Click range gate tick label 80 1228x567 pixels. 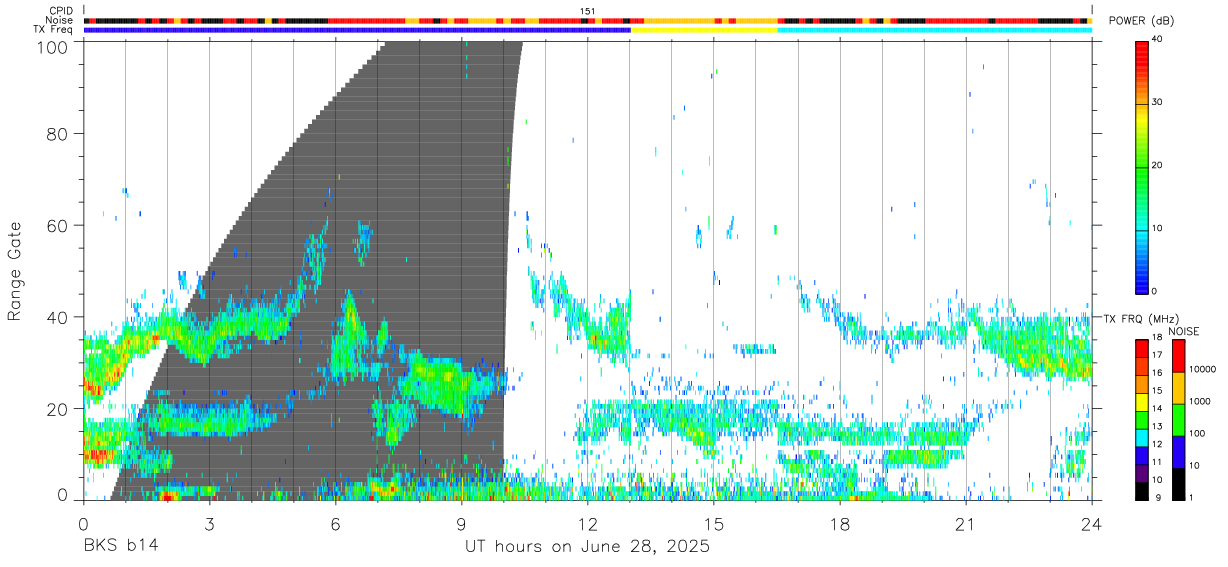pyautogui.click(x=59, y=133)
